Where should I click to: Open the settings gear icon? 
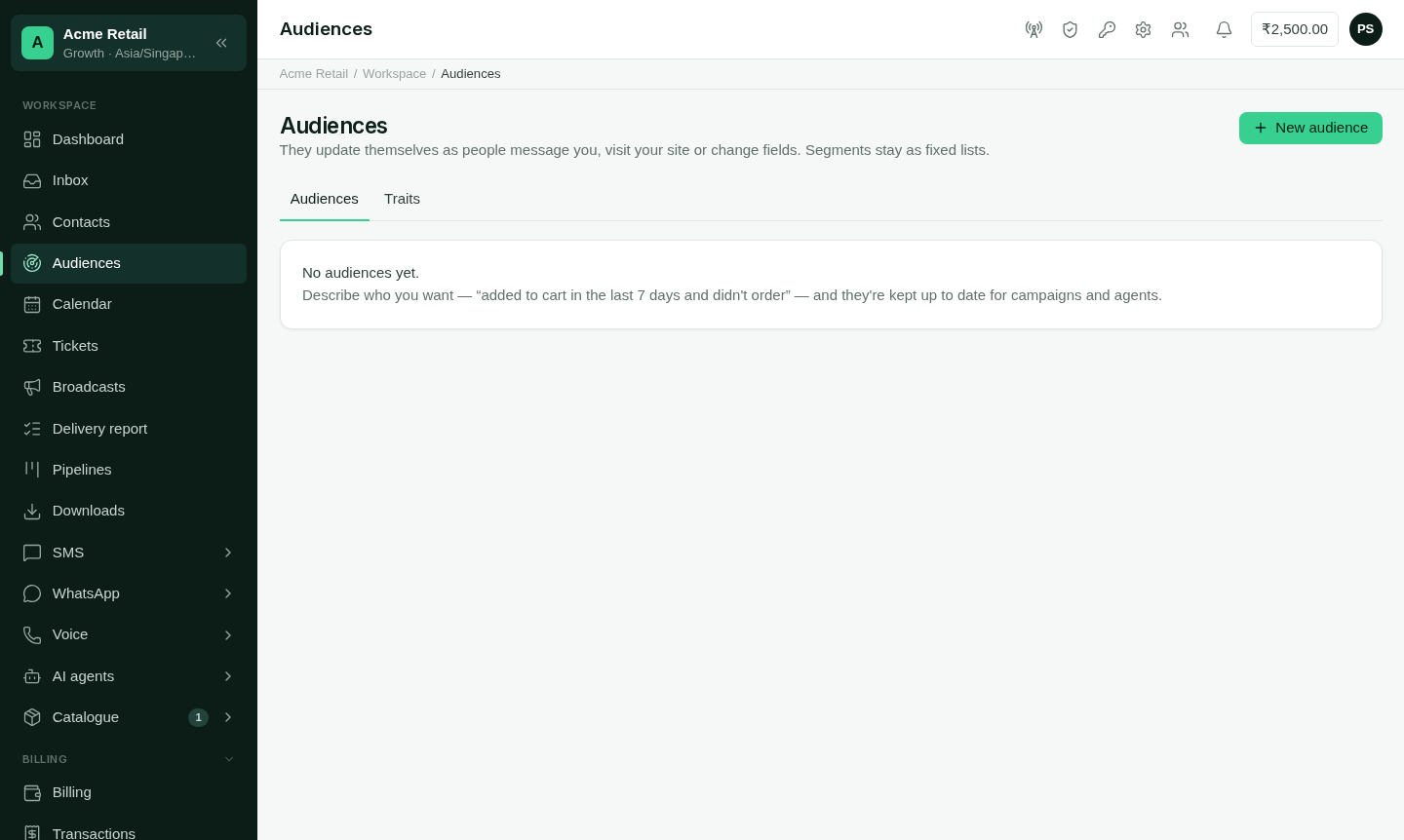1143,29
